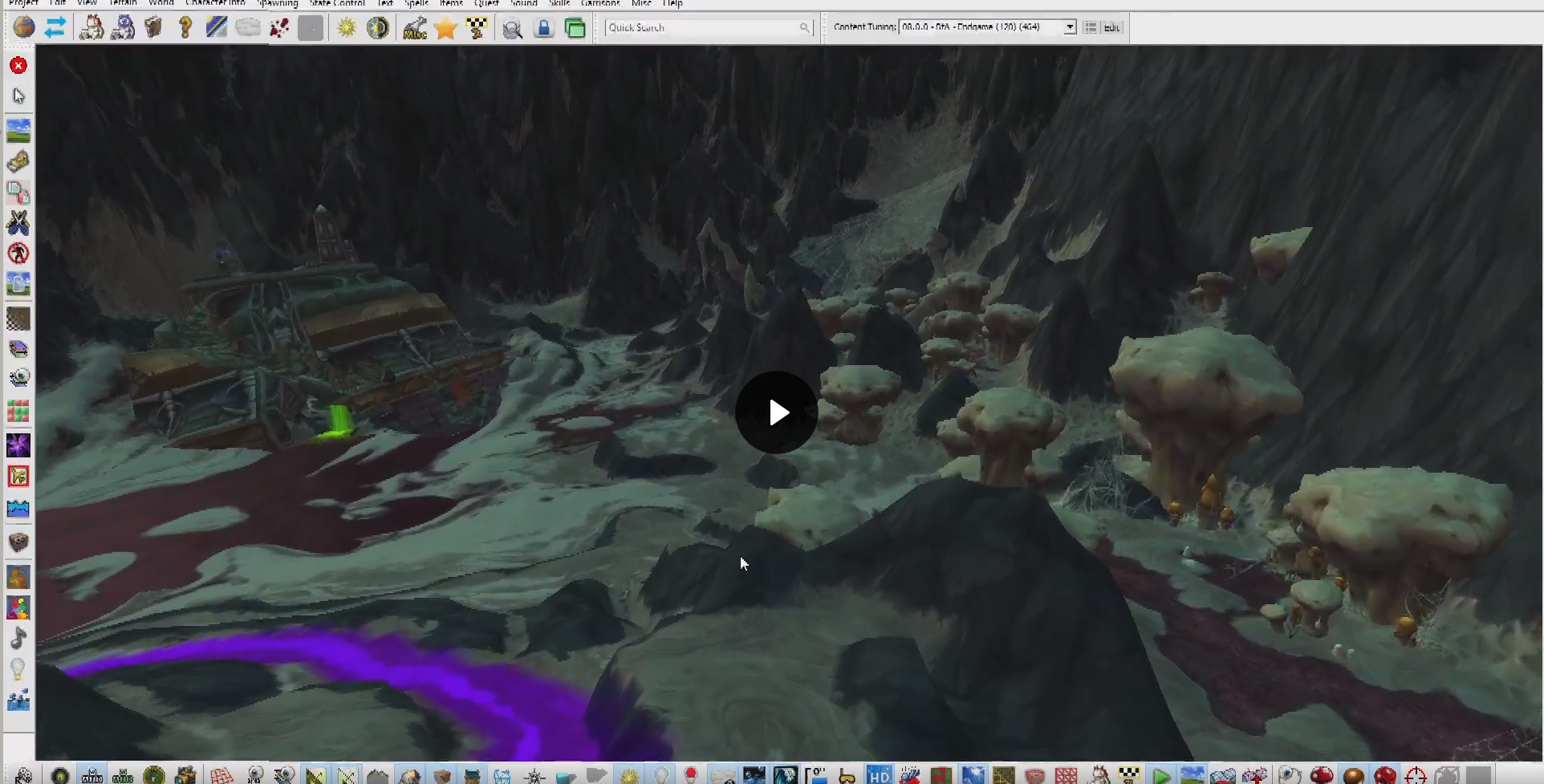1544x784 pixels.
Task: Open the Quest menu
Action: (x=486, y=3)
